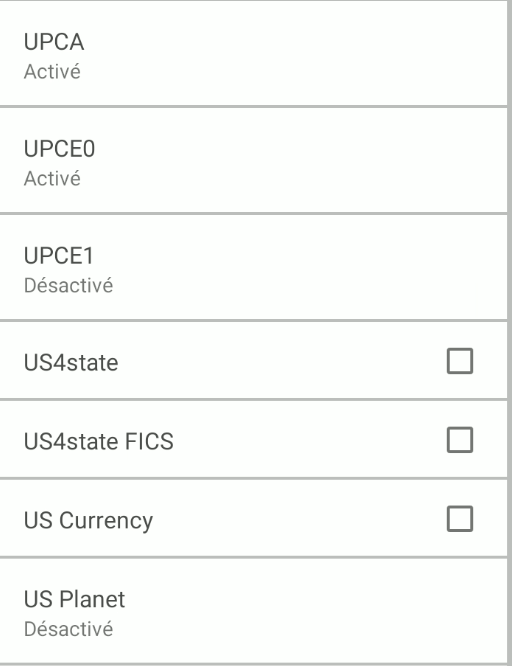Click the Désactivé status under US Planet
512x666 pixels.
(68, 629)
